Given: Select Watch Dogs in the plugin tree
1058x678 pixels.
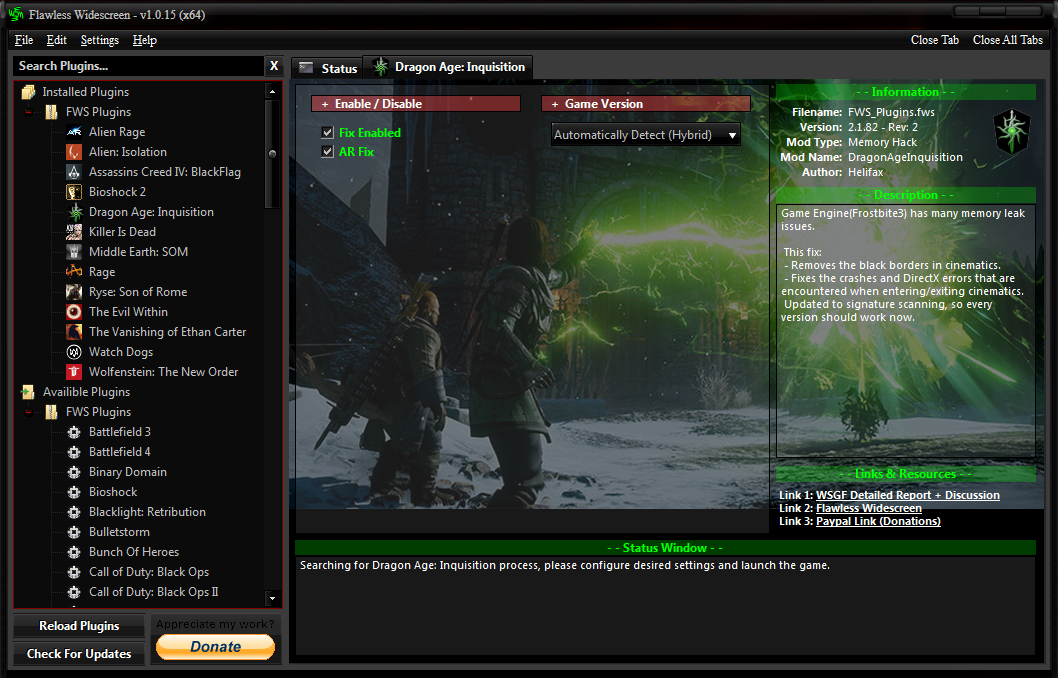Looking at the screenshot, I should [x=121, y=352].
